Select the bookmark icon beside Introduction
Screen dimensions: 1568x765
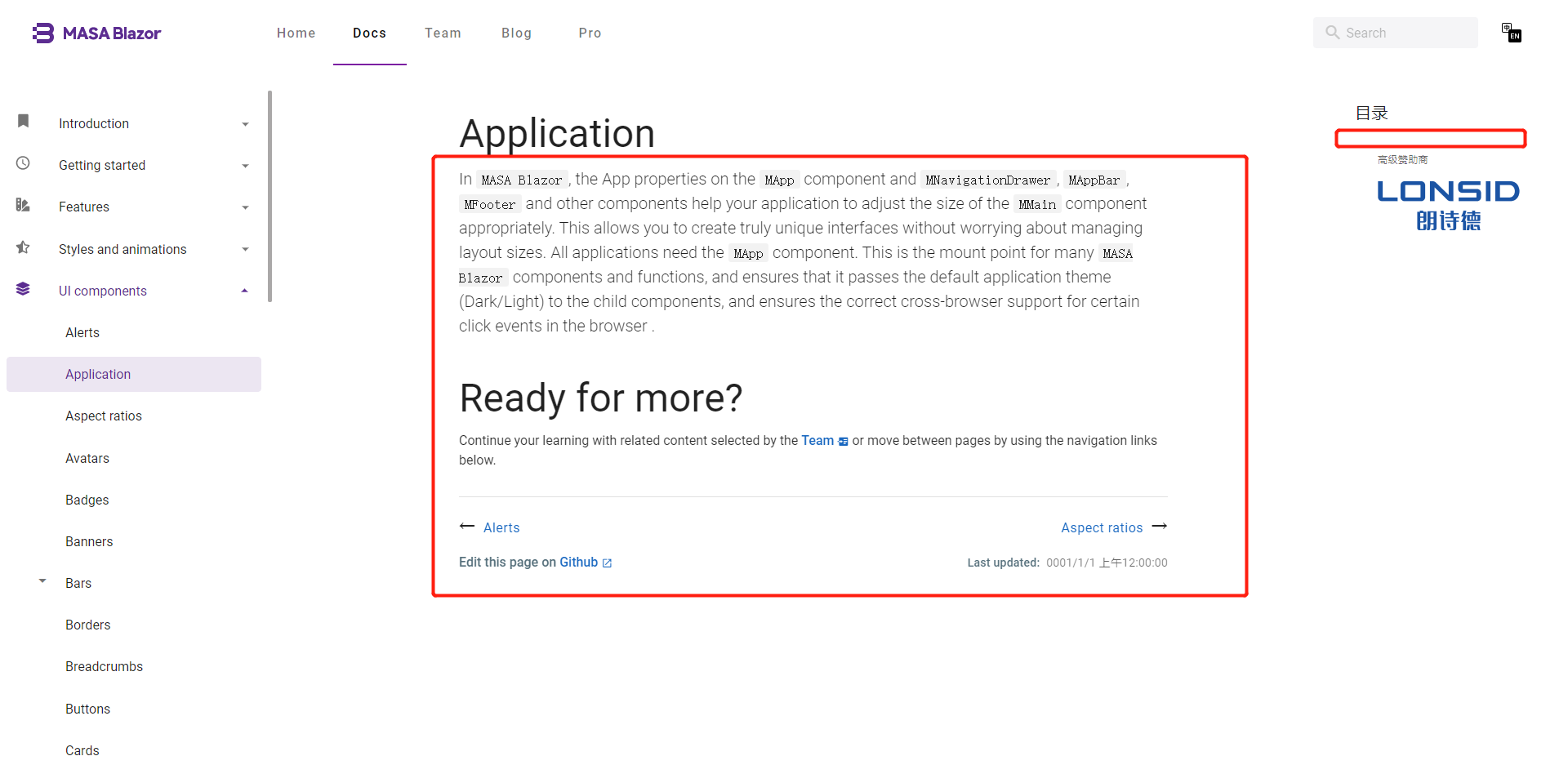(x=23, y=121)
